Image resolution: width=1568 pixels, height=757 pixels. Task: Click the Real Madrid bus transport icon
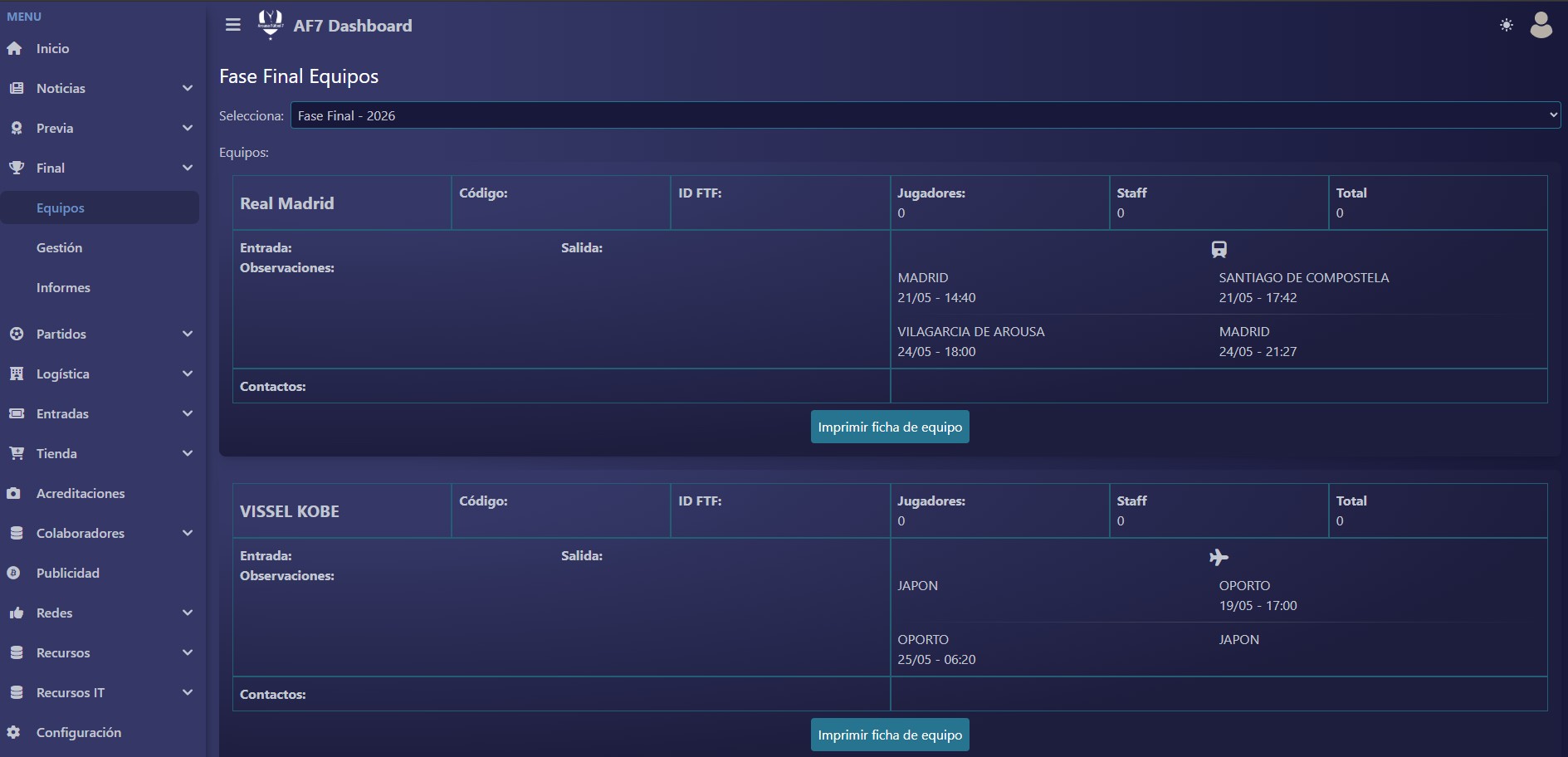[1219, 249]
